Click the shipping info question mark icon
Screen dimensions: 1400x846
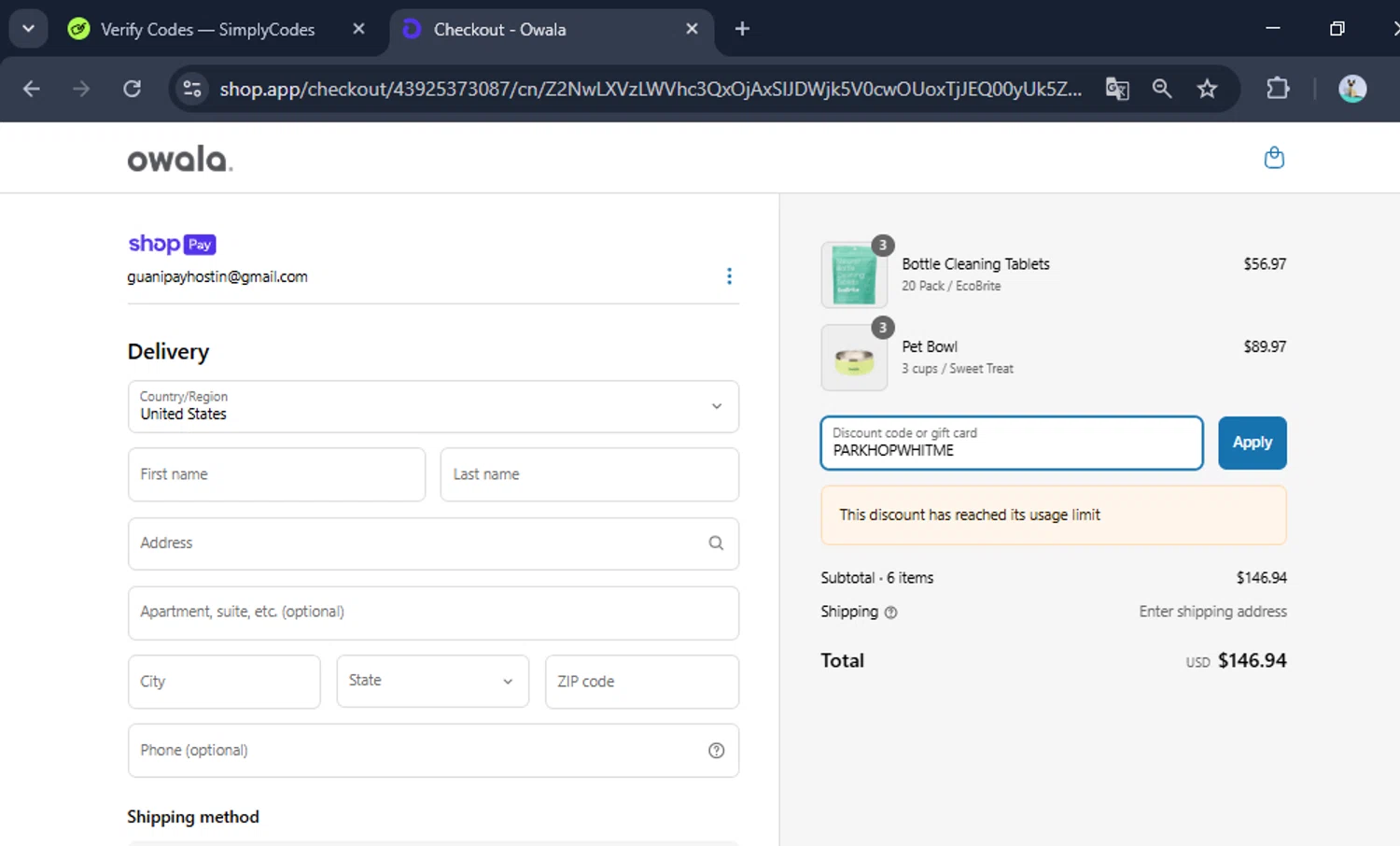click(890, 613)
